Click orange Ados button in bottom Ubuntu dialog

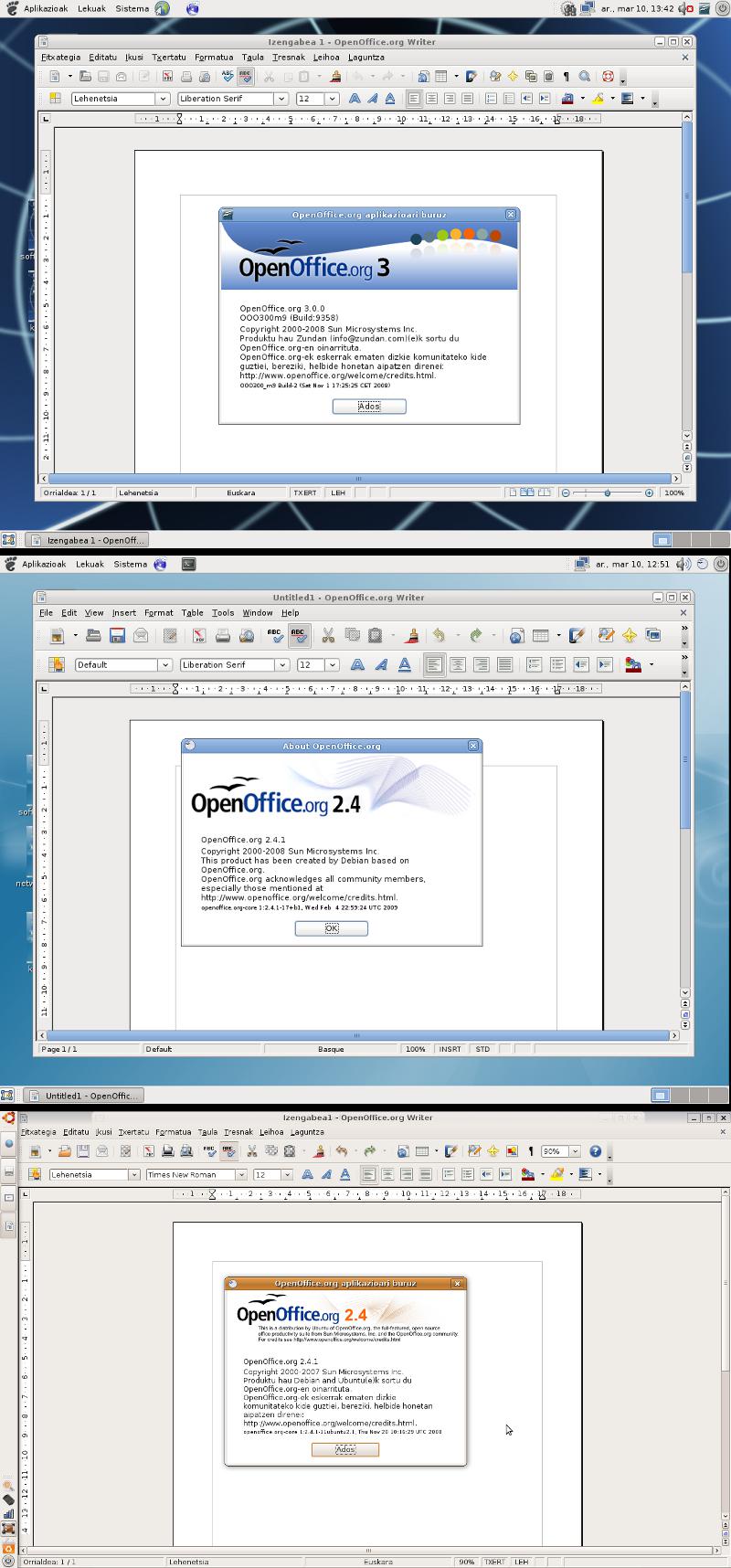coord(345,1450)
